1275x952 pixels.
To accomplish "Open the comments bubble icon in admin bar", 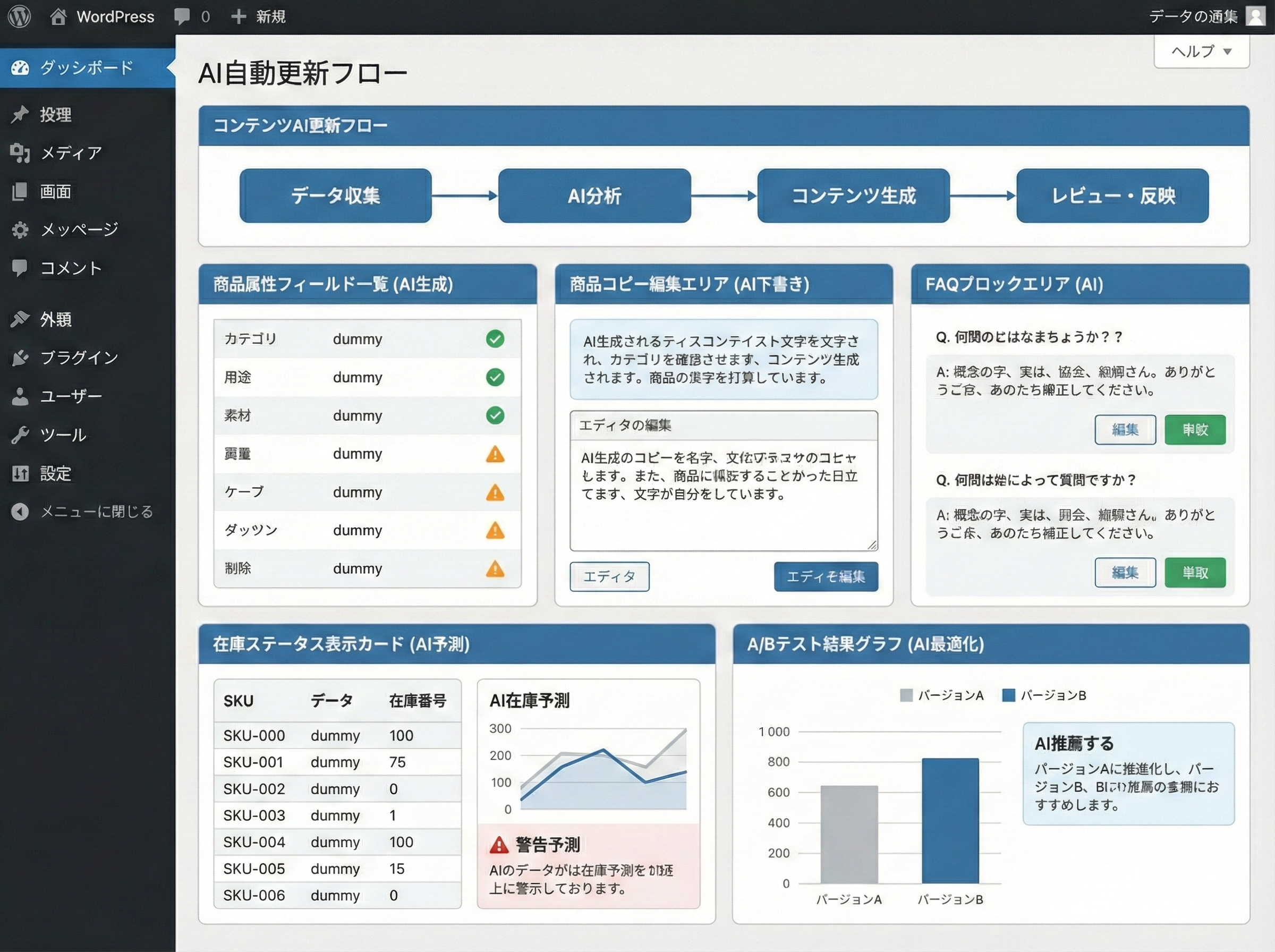I will pyautogui.click(x=182, y=16).
